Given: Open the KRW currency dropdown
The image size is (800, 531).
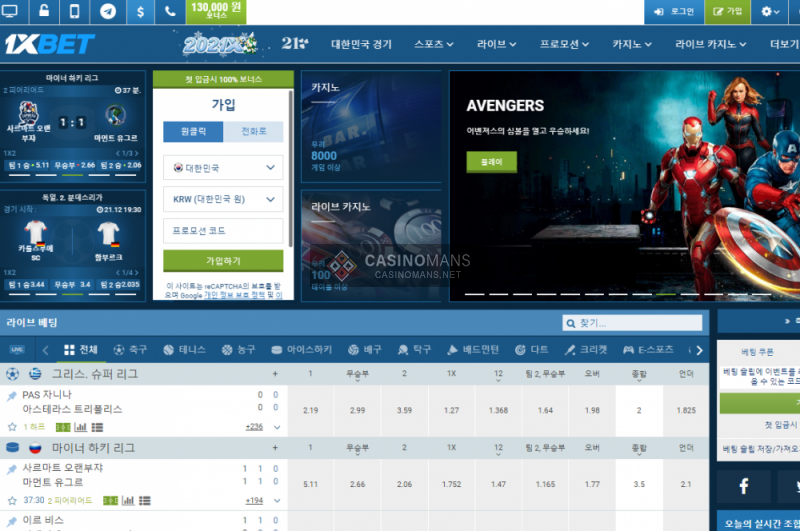Looking at the screenshot, I should pyautogui.click(x=223, y=200).
